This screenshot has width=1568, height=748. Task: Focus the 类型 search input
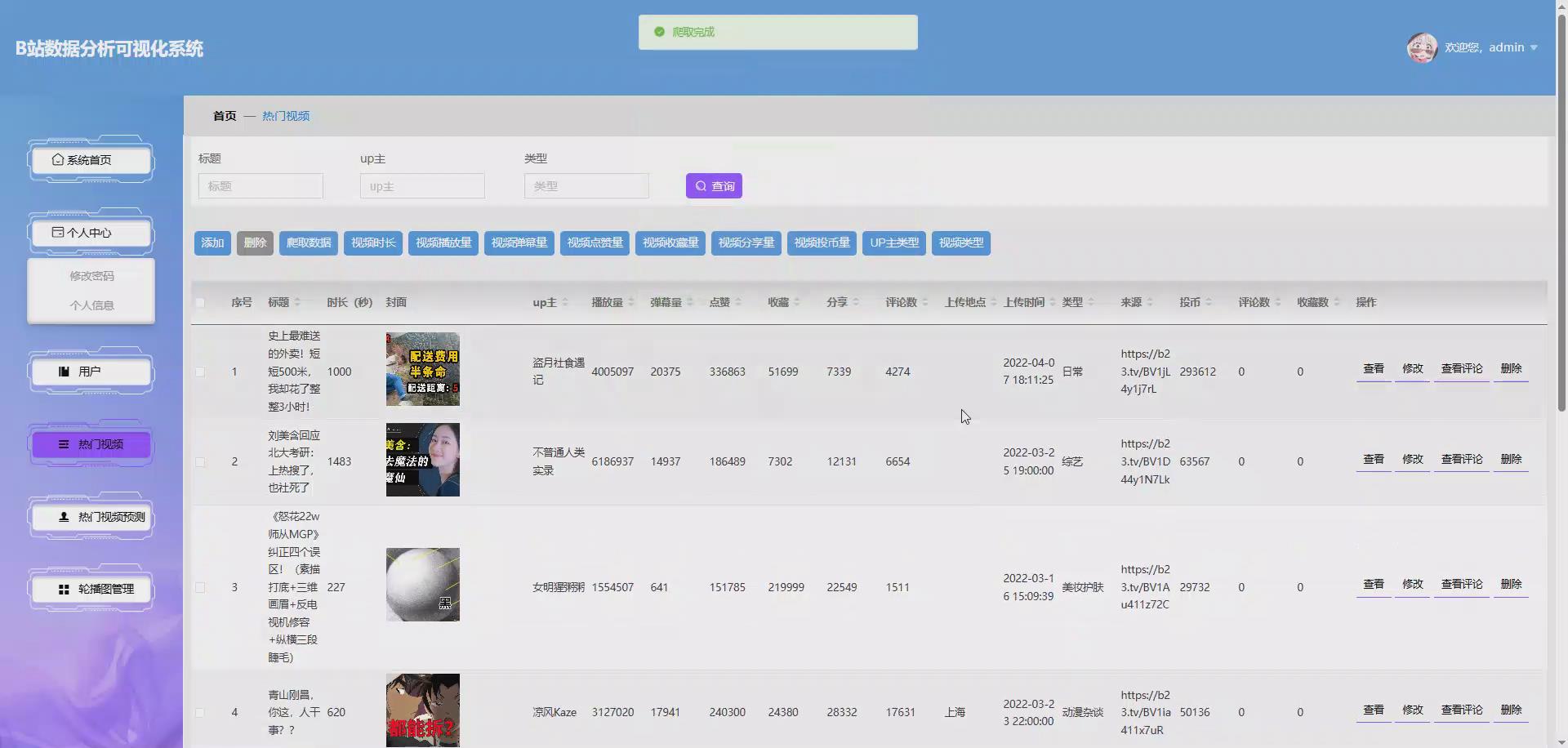[x=586, y=186]
